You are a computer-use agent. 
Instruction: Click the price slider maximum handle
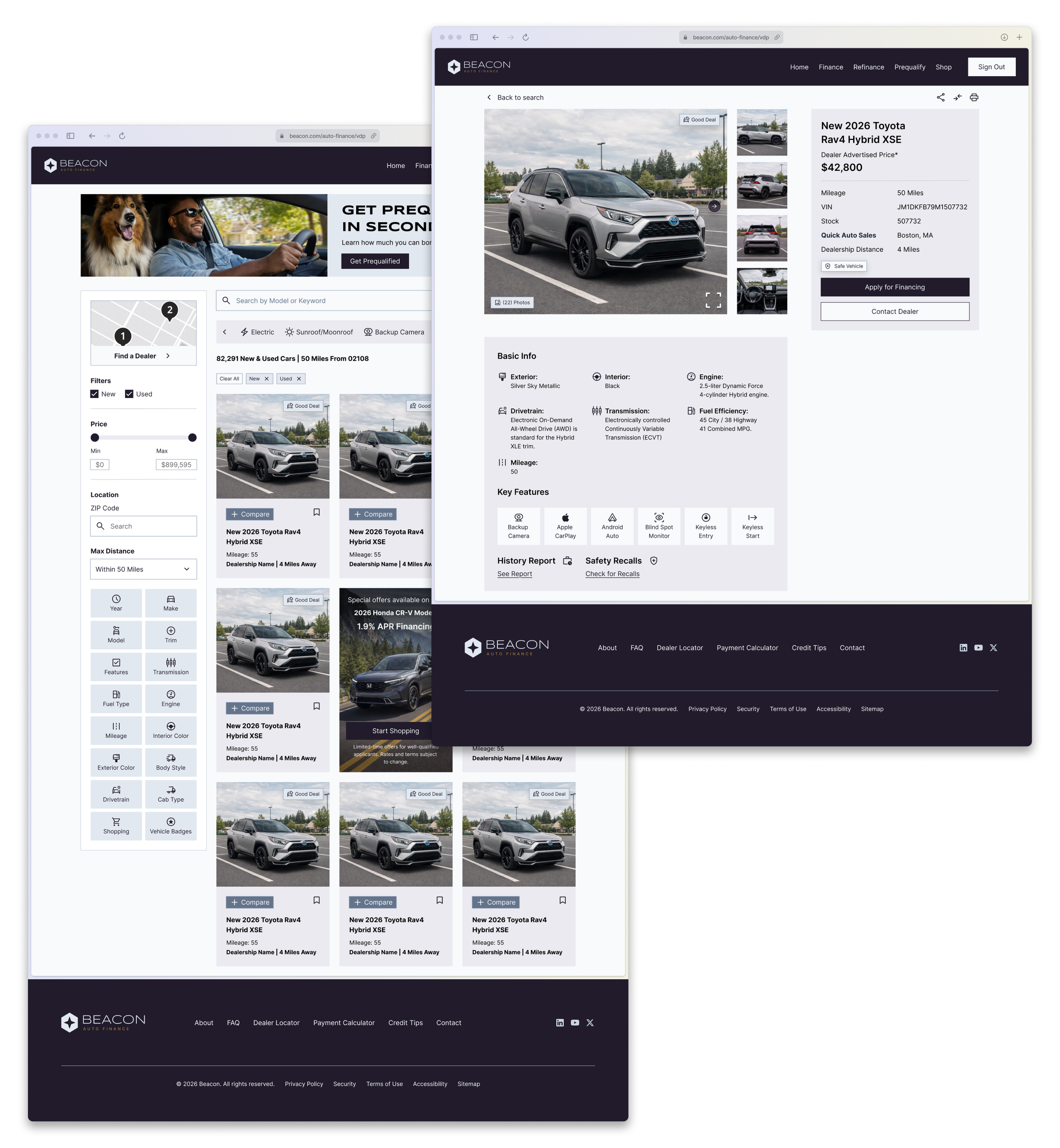click(x=192, y=437)
